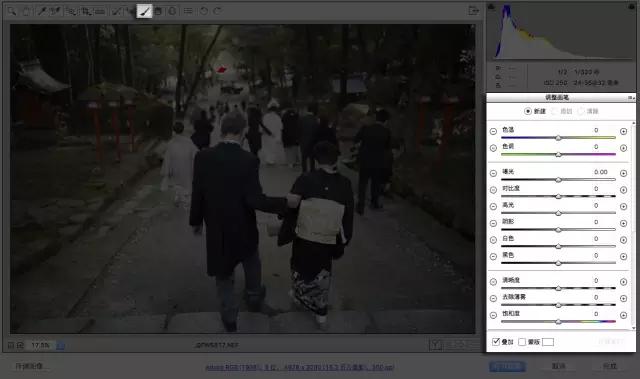The width and height of the screenshot is (640, 379).
Task: Click the minus button for 色调
Action: pos(493,148)
